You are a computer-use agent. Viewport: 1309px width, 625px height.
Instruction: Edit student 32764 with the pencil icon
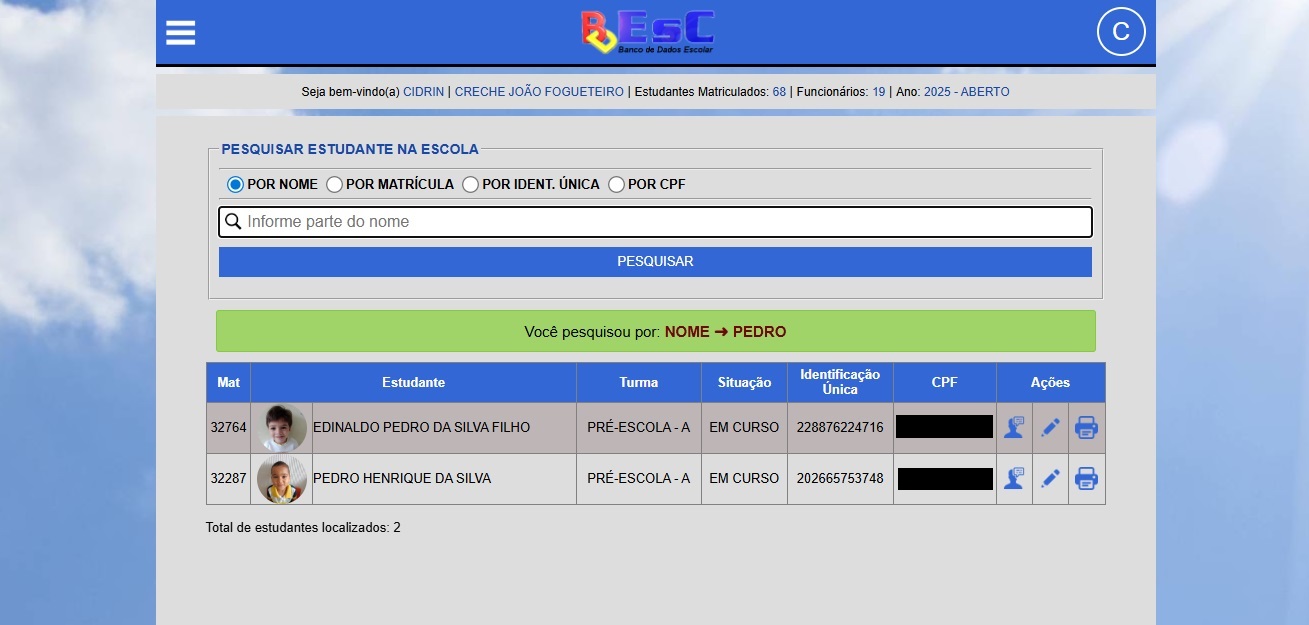point(1050,428)
